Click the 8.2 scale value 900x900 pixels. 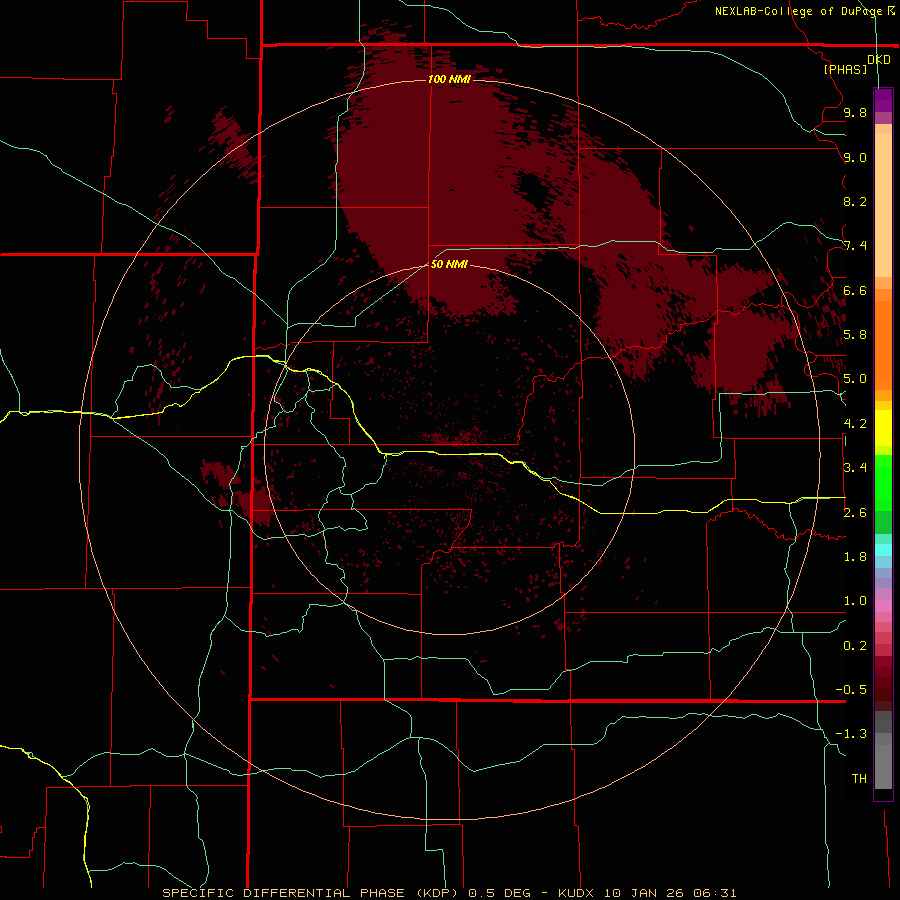click(x=855, y=202)
